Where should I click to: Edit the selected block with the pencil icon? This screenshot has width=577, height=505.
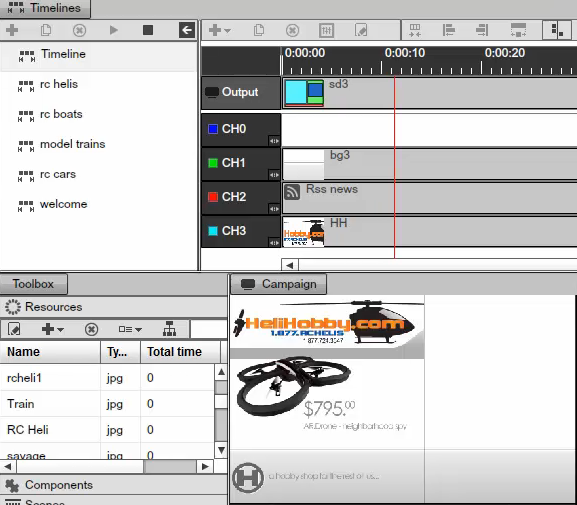click(x=361, y=30)
